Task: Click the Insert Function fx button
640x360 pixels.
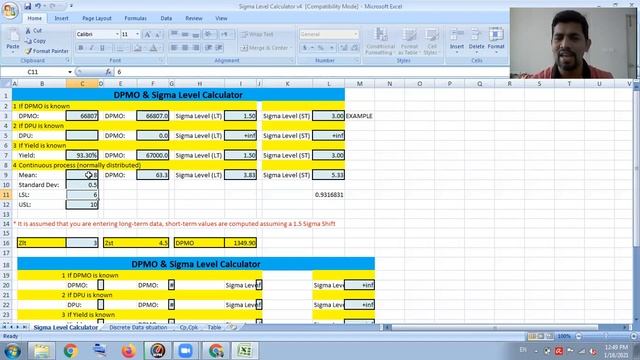Action: click(x=108, y=72)
